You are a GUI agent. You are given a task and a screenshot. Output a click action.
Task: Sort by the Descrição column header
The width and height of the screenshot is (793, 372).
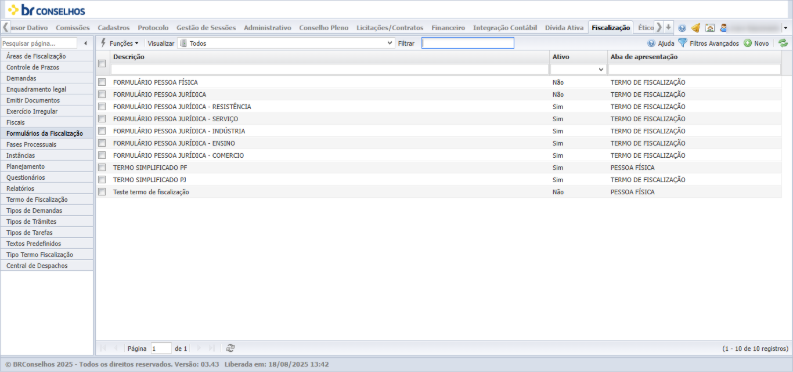click(330, 57)
